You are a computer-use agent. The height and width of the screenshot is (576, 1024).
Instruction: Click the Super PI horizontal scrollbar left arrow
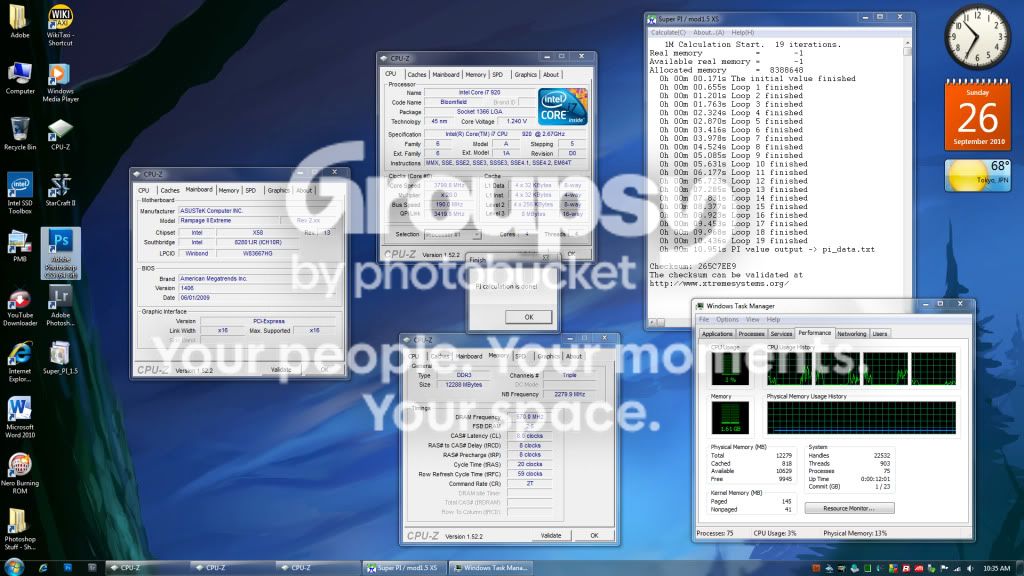pyautogui.click(x=652, y=323)
